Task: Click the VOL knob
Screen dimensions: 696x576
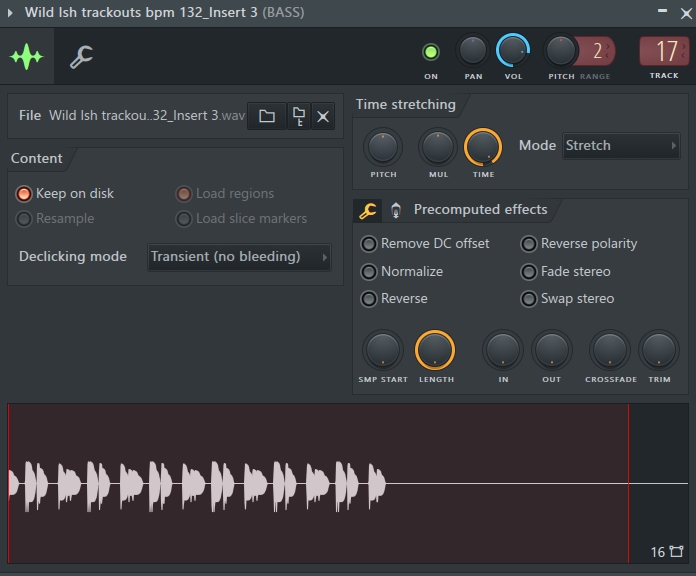Action: pos(513,51)
